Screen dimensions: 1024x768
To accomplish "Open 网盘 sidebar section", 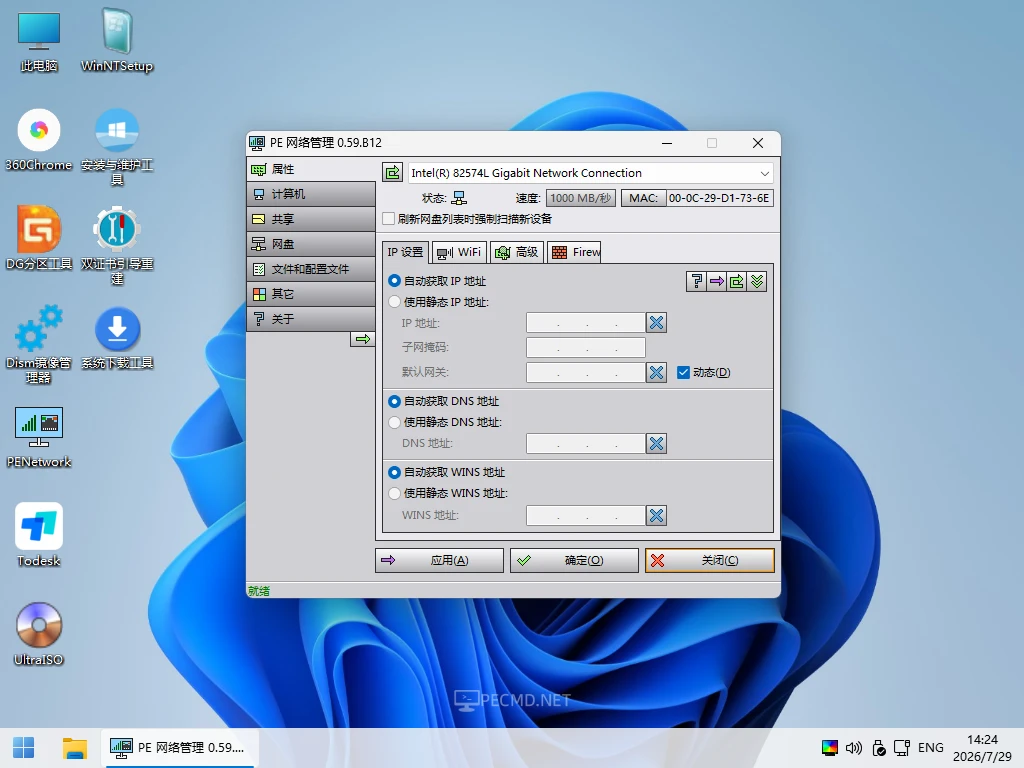I will pyautogui.click(x=311, y=244).
